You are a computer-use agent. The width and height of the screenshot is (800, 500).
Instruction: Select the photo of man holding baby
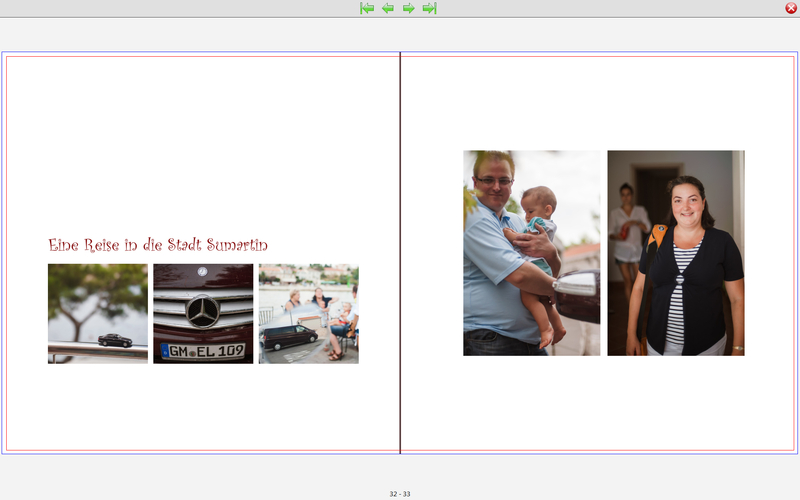click(531, 253)
